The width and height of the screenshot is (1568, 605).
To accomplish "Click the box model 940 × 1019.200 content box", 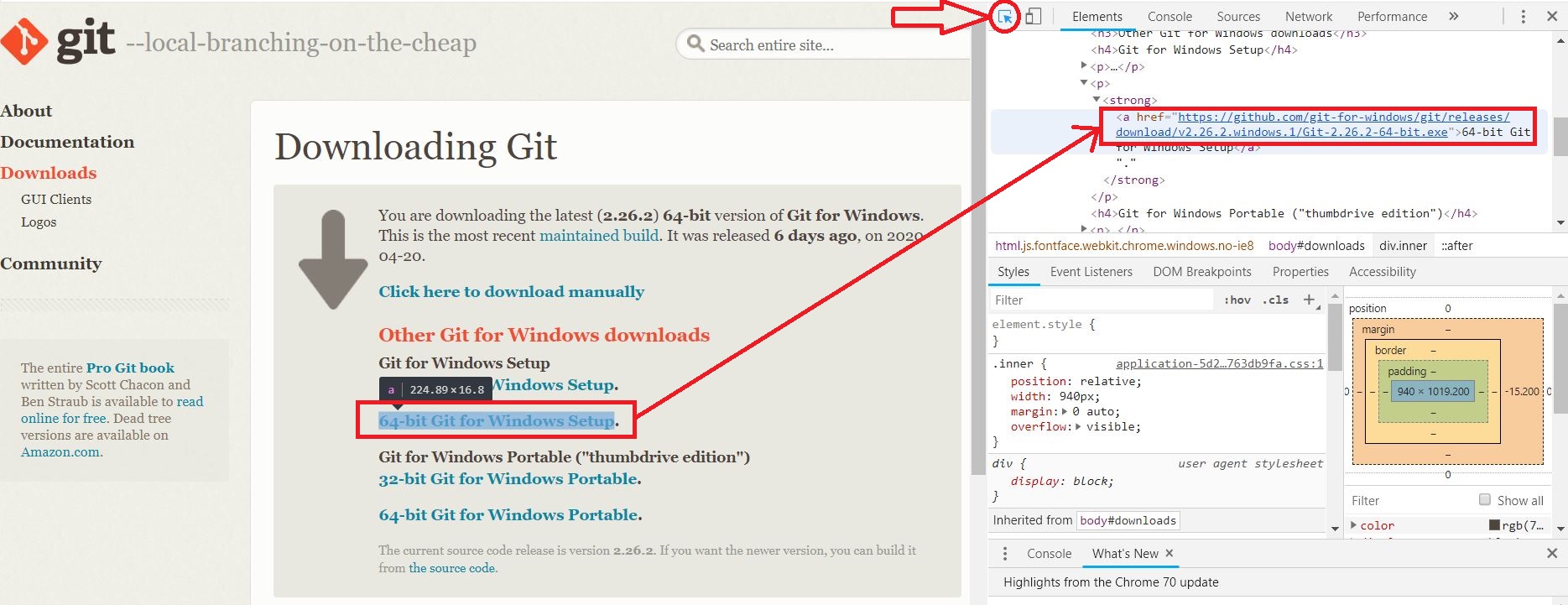I will coord(1433,391).
